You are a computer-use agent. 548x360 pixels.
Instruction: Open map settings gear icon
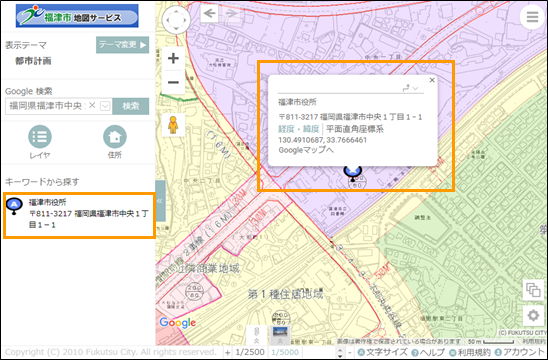[533, 316]
